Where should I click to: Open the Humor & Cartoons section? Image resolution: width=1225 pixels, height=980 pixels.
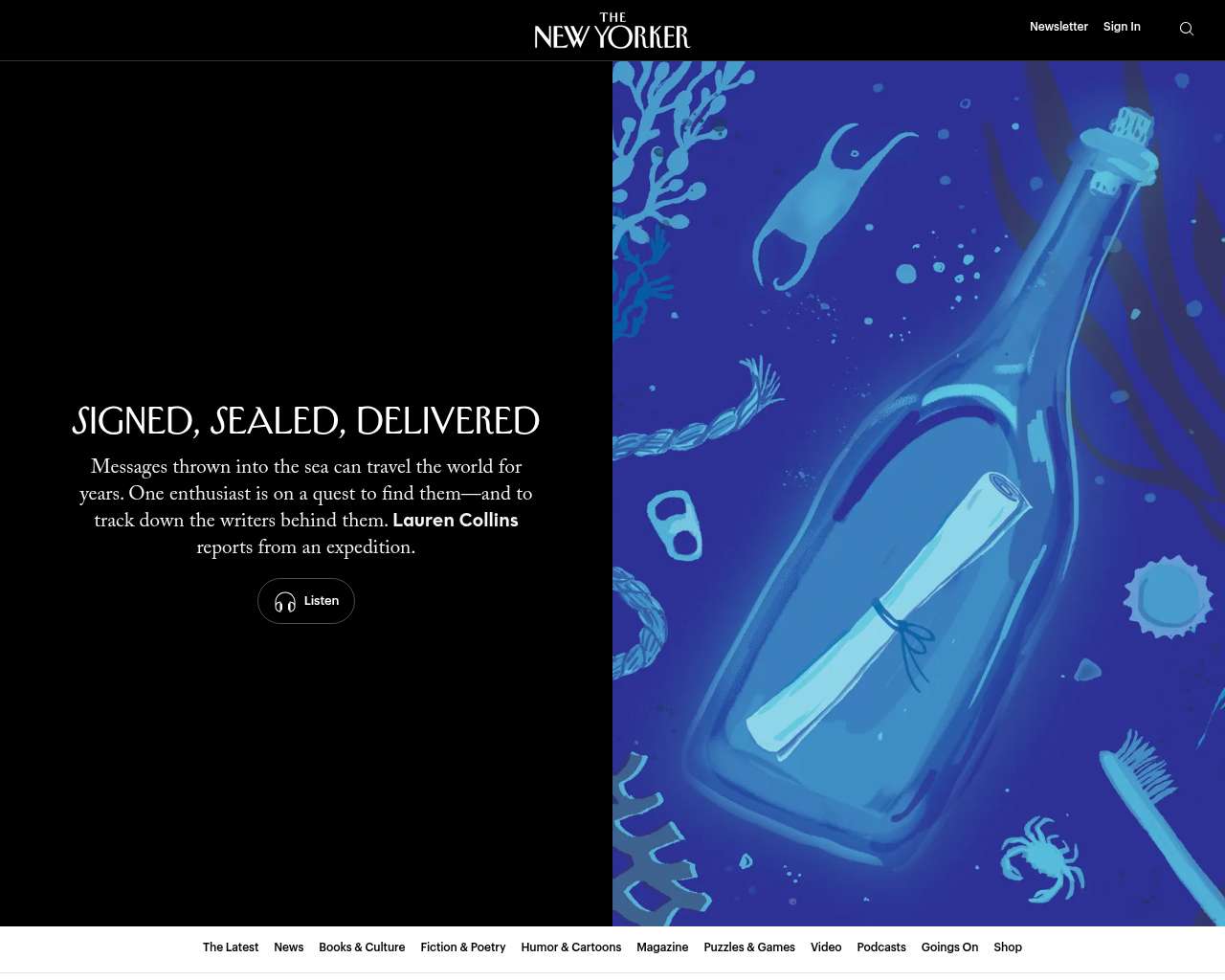[x=571, y=947]
